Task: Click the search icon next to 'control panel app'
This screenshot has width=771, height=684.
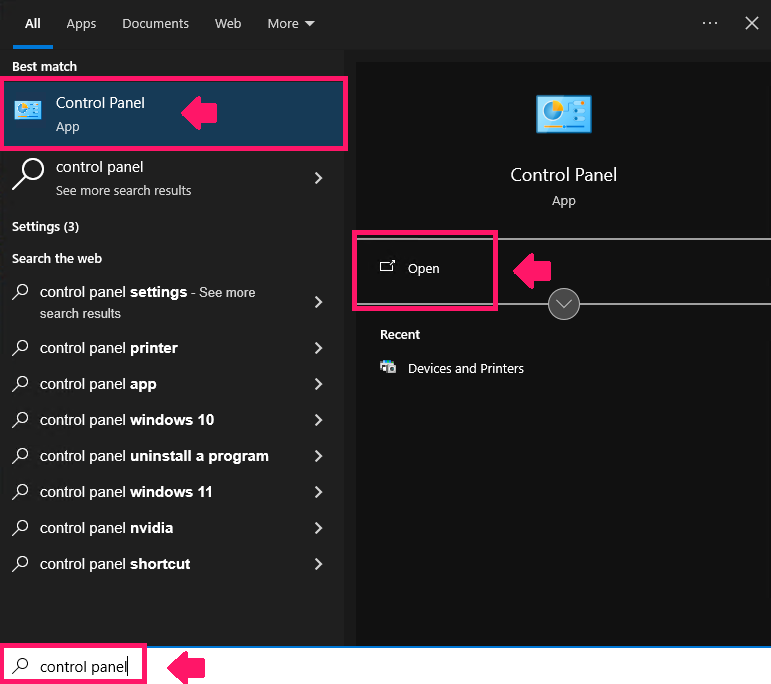Action: pyautogui.click(x=20, y=384)
